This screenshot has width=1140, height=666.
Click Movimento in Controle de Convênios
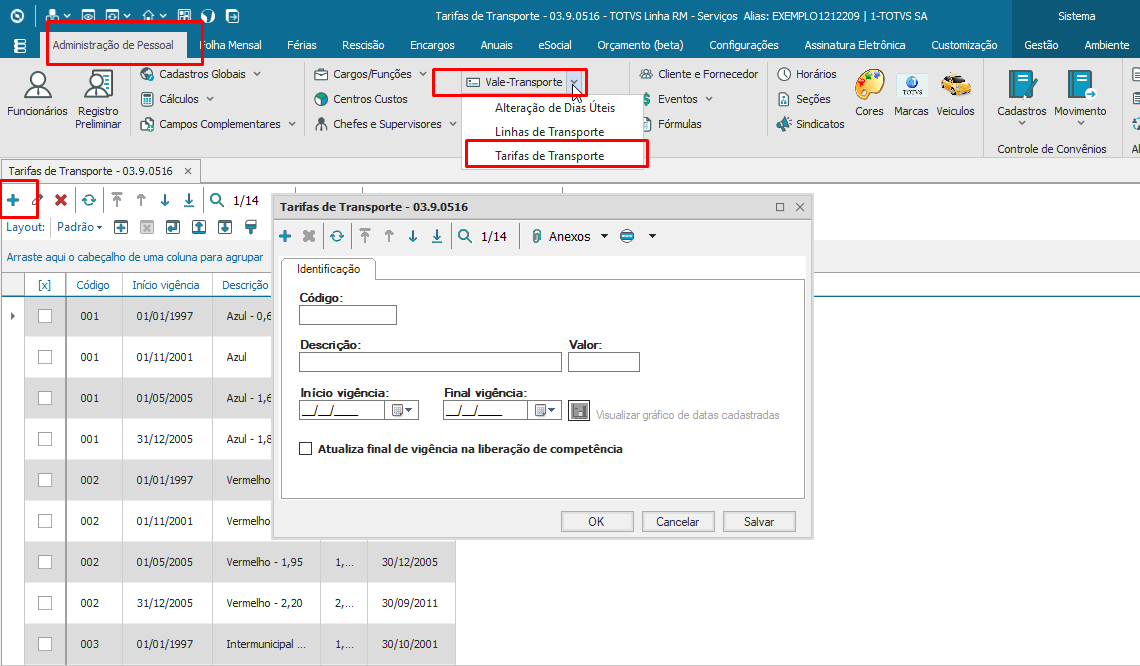pyautogui.click(x=1080, y=97)
